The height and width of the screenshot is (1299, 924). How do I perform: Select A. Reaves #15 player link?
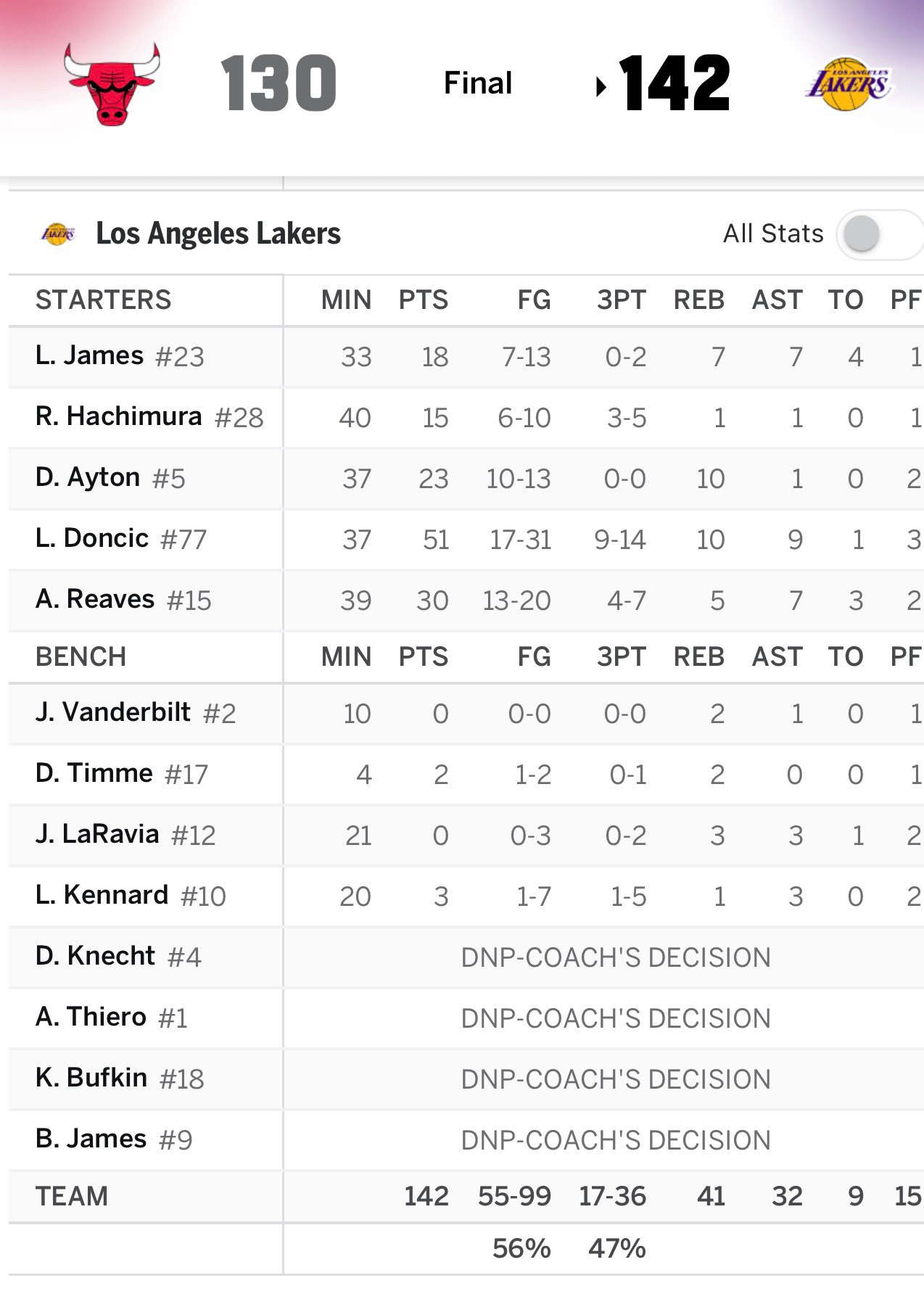(x=123, y=600)
